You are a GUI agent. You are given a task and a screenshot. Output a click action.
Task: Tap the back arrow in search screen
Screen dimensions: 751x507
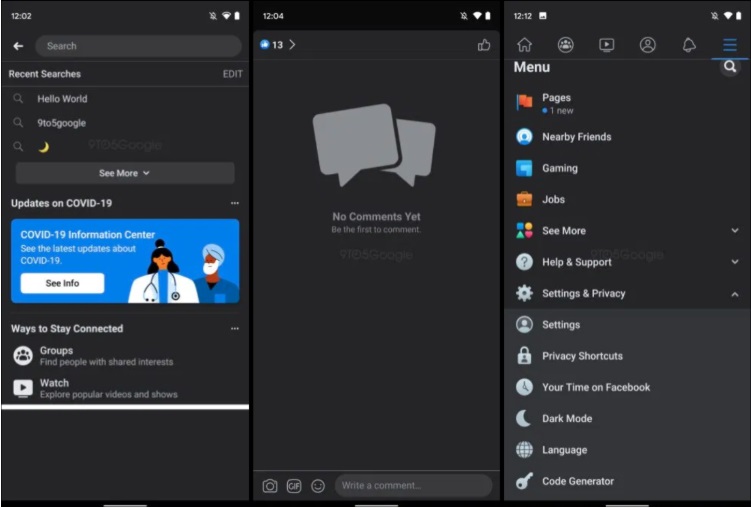click(x=18, y=46)
